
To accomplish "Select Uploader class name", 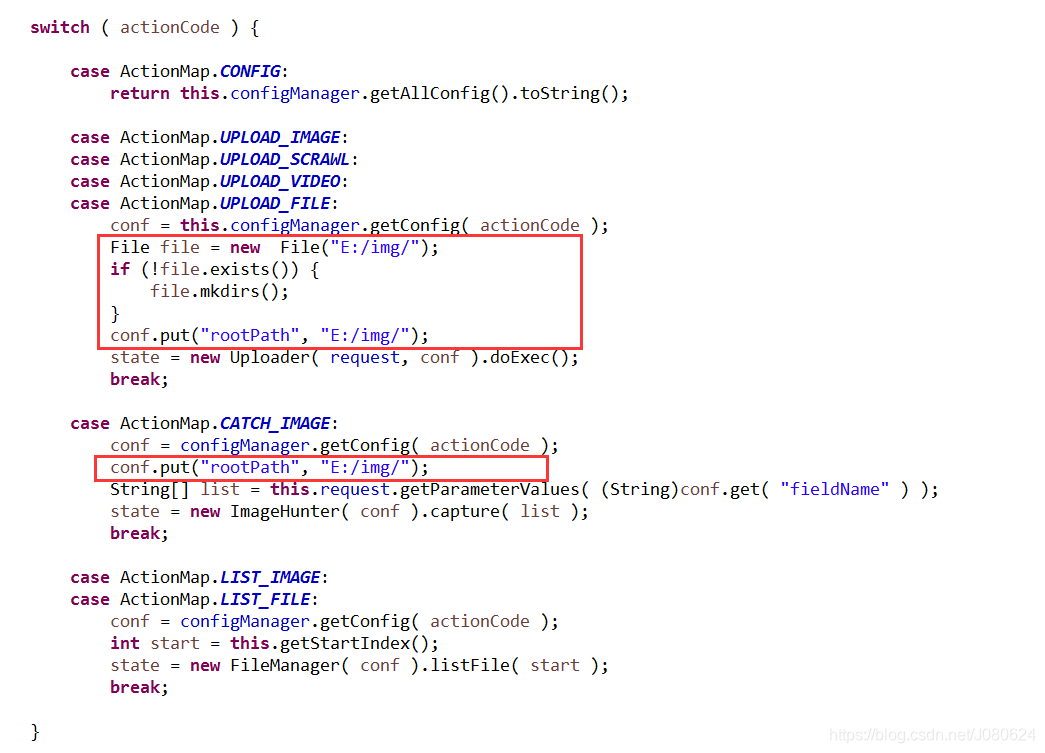I will 269,357.
